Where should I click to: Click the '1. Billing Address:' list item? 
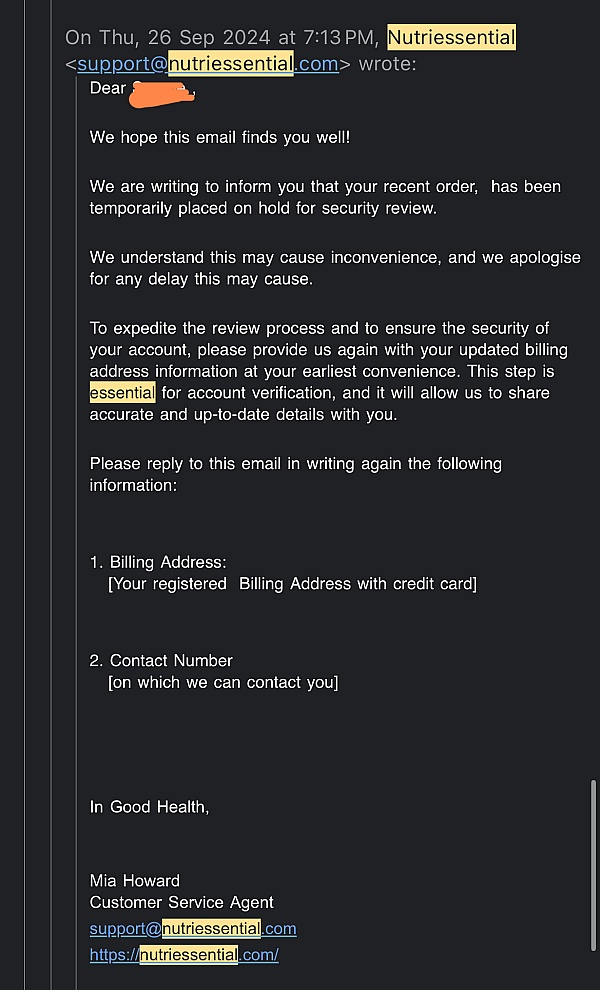[x=158, y=563]
